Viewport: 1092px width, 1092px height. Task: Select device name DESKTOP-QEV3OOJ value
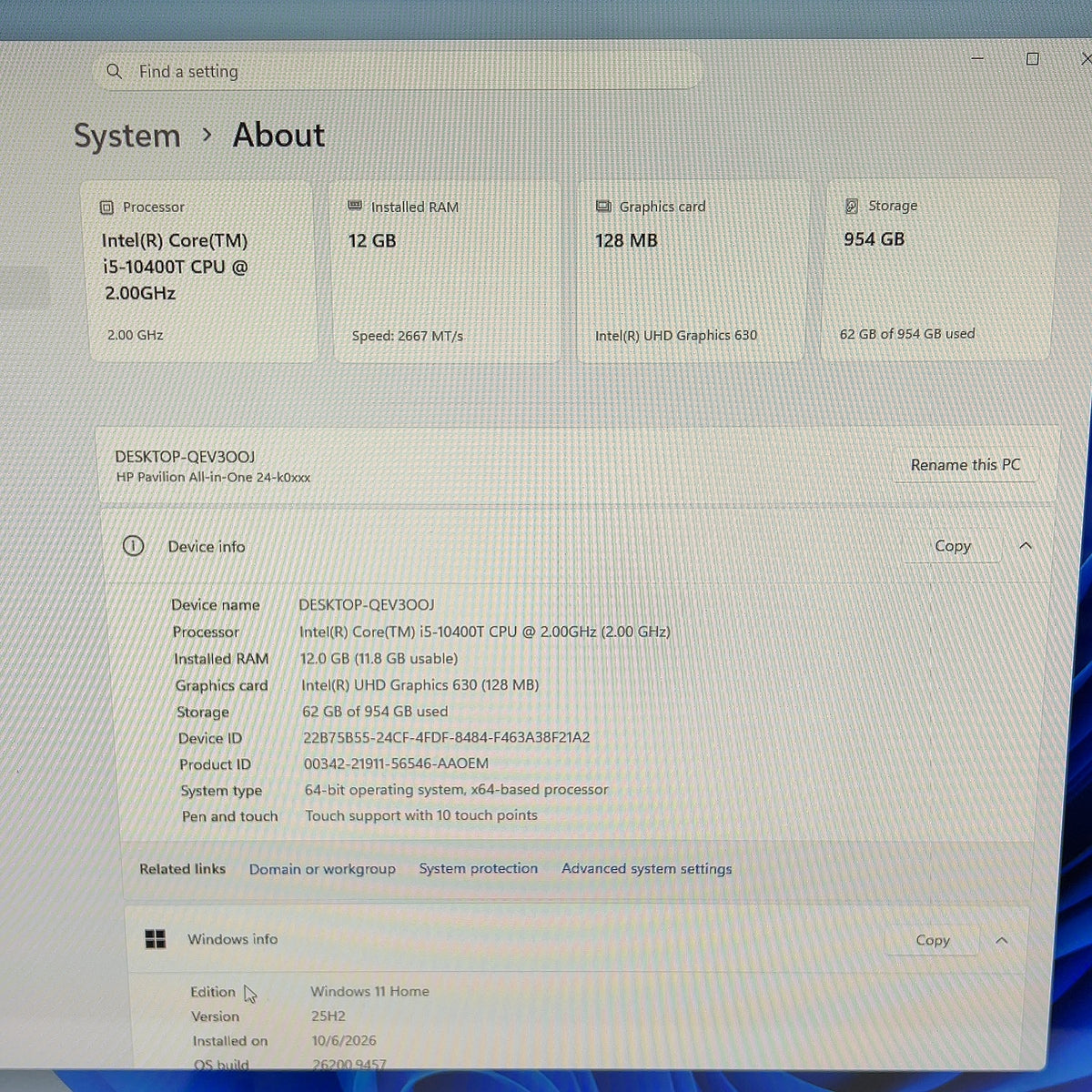[x=366, y=605]
